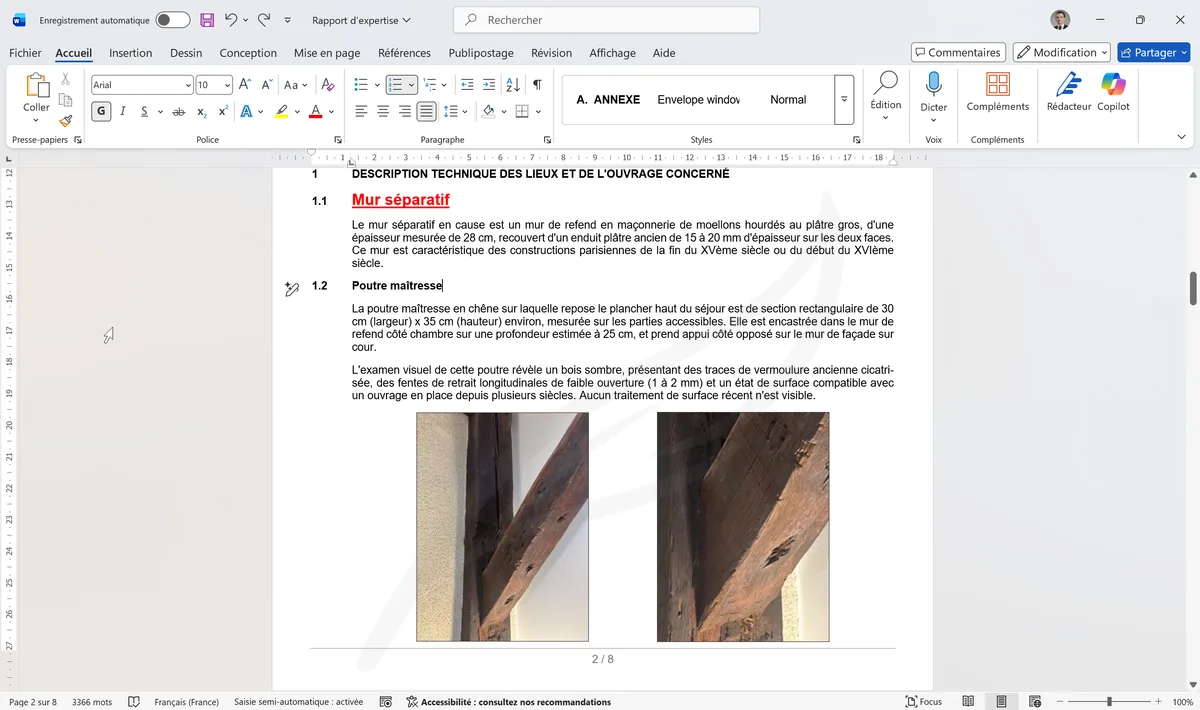
Task: Open the sort dialog with the Trier icon
Action: click(513, 84)
